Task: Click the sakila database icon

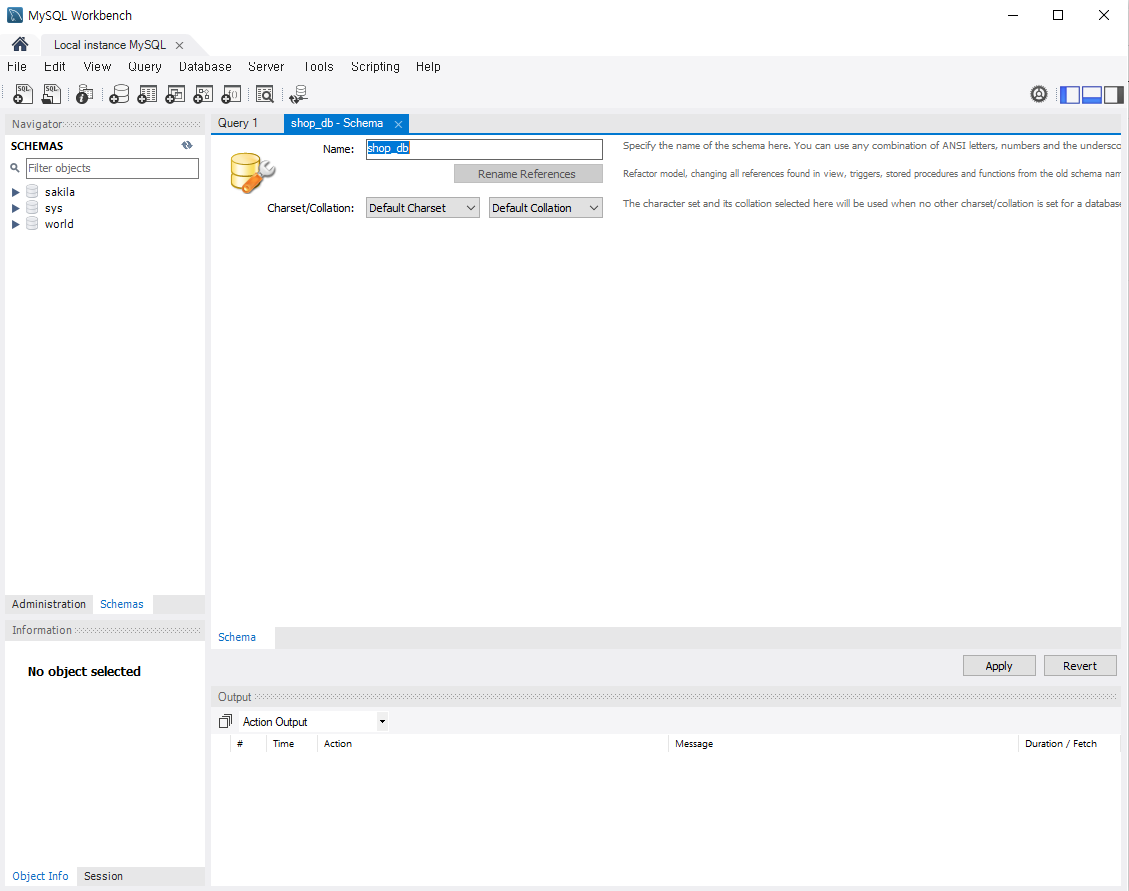Action: pos(32,192)
